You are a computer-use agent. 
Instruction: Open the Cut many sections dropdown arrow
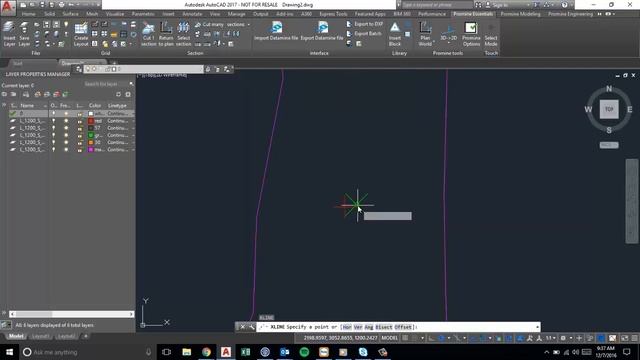[248, 24]
